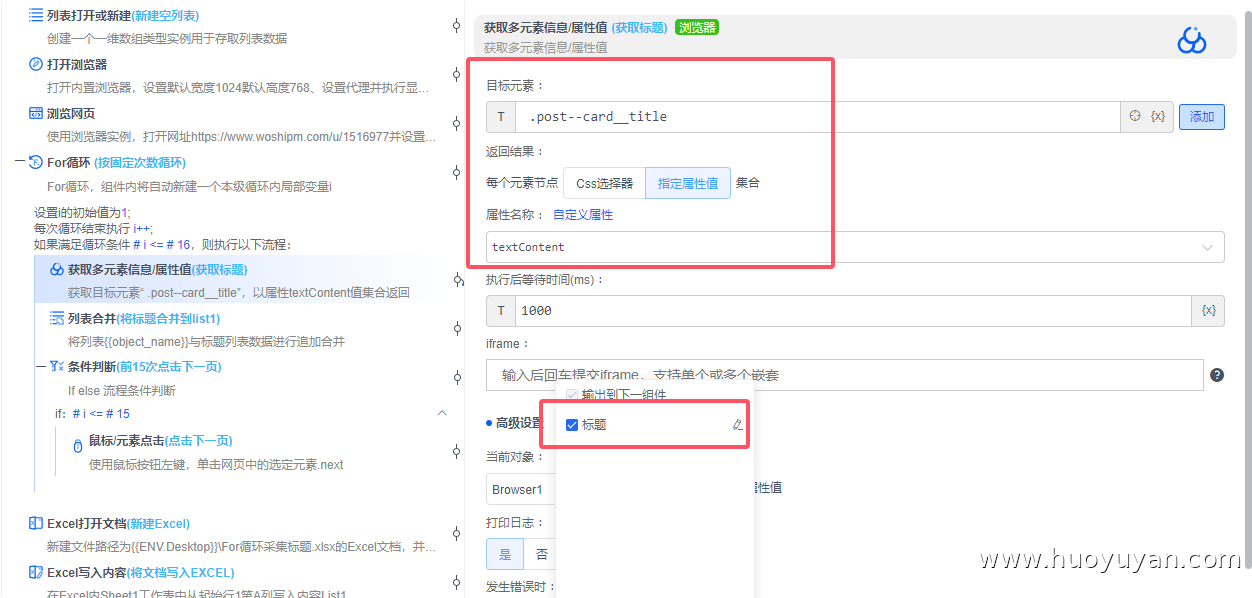Click the Excel写入内容 step icon
The width and height of the screenshot is (1252, 598).
tap(36, 572)
